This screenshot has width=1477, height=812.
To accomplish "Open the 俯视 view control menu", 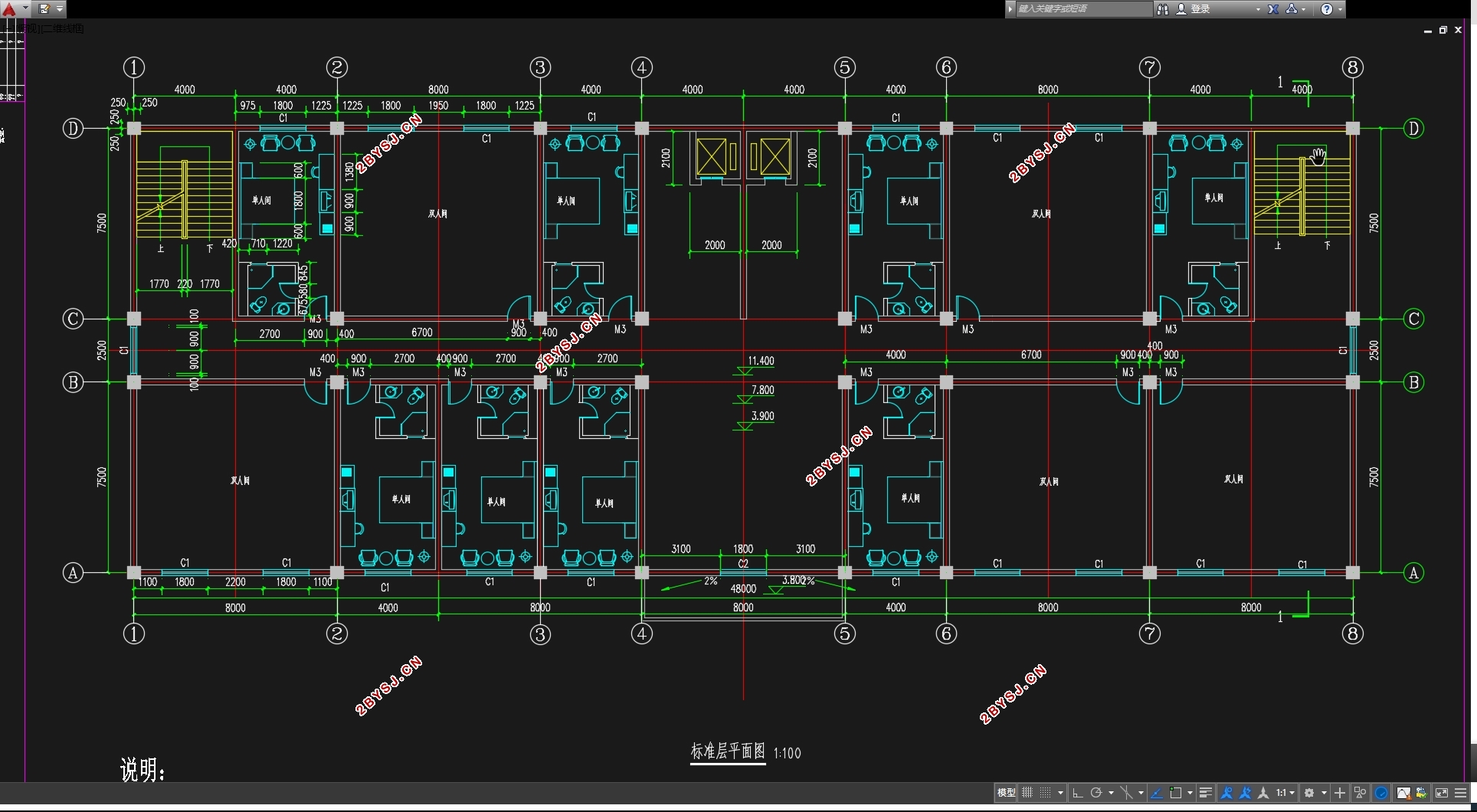I will [29, 28].
